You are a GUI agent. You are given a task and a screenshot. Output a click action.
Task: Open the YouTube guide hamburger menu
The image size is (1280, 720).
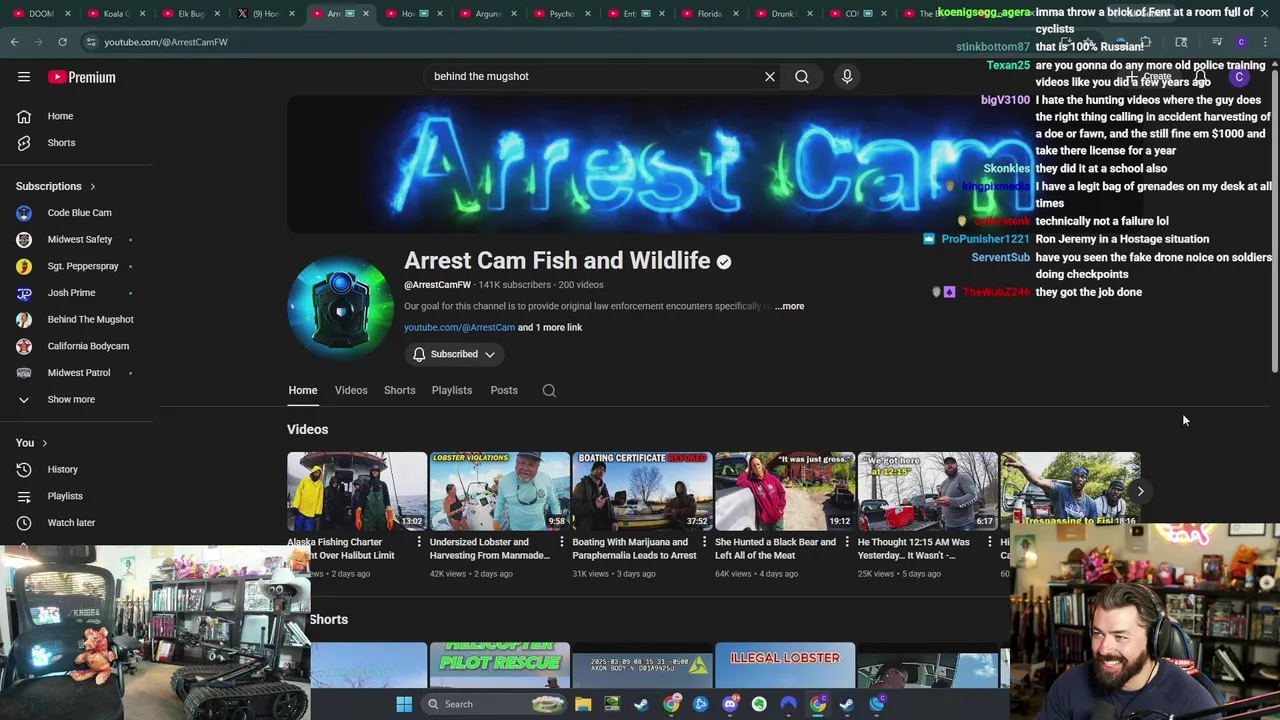tap(24, 77)
